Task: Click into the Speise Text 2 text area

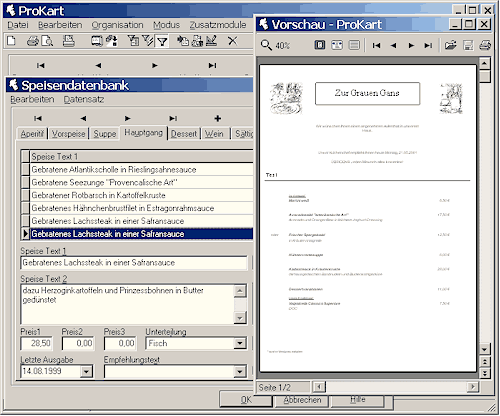Action: click(127, 304)
